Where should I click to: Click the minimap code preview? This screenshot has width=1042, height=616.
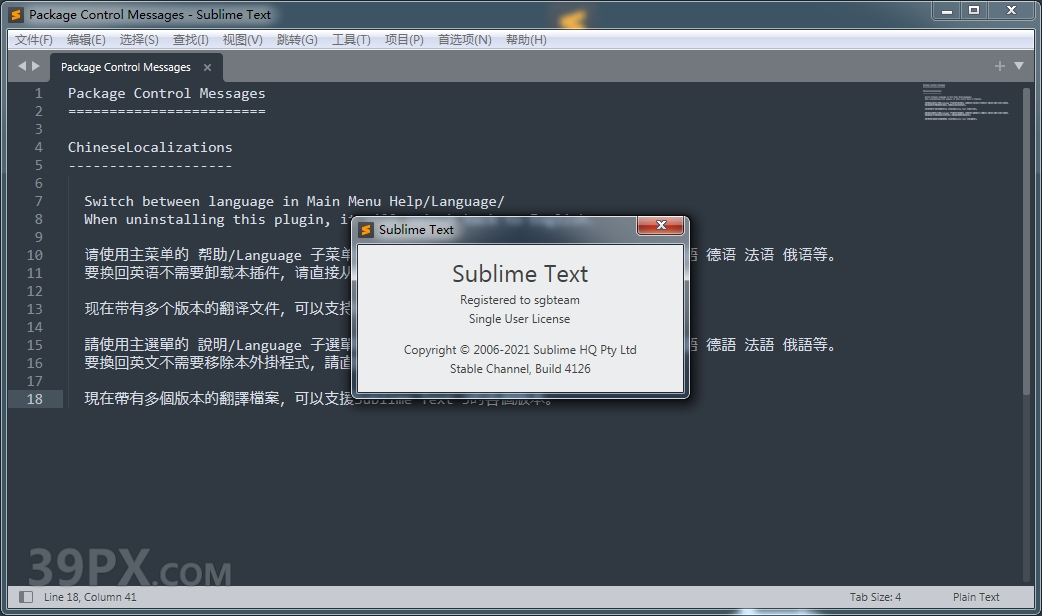pos(966,102)
